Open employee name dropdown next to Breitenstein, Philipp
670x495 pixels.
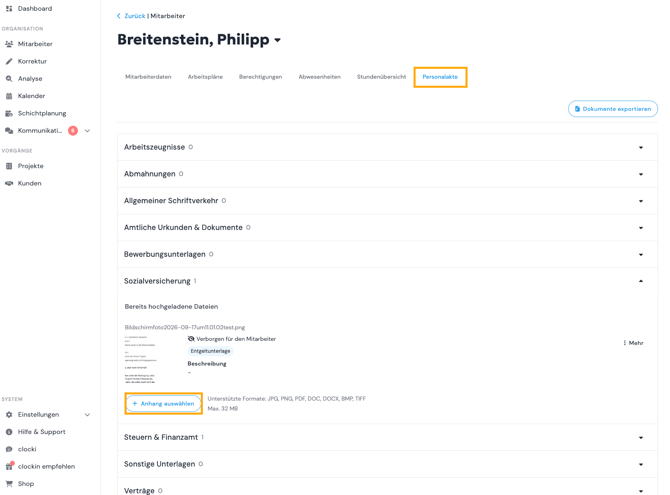click(277, 40)
